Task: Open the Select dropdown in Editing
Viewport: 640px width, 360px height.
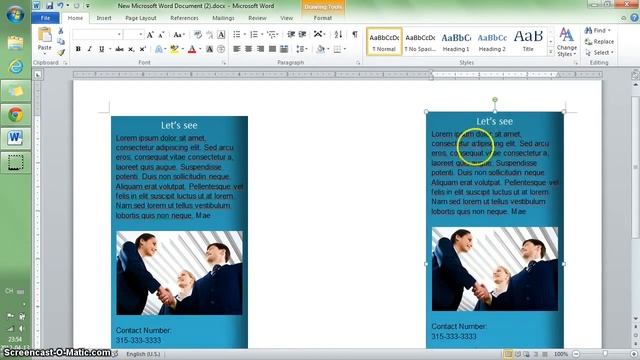Action: pos(600,53)
